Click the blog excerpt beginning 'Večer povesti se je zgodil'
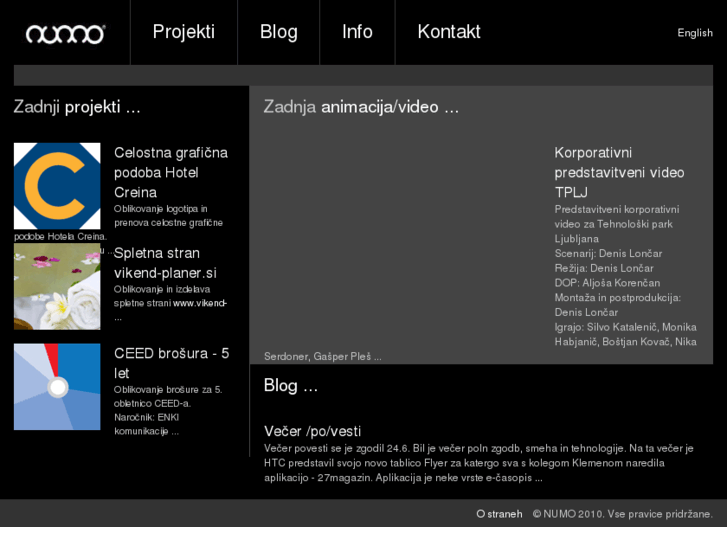Screen dimensions: 727x545 pyautogui.click(x=478, y=463)
